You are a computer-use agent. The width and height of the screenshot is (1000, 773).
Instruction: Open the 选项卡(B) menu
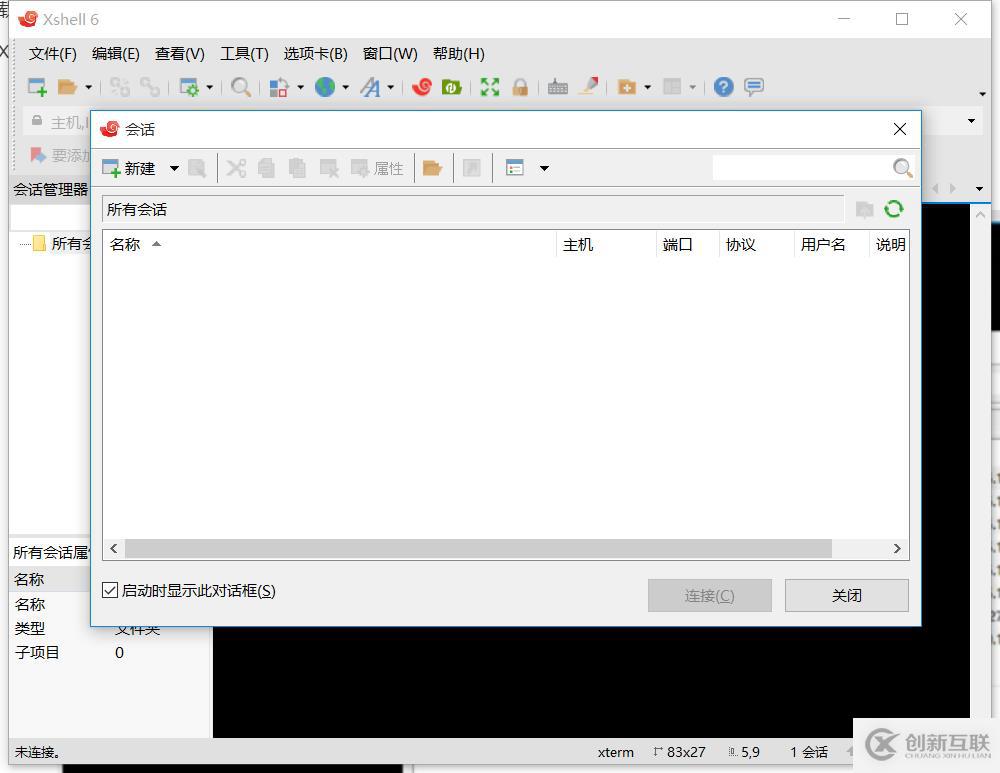(x=315, y=54)
